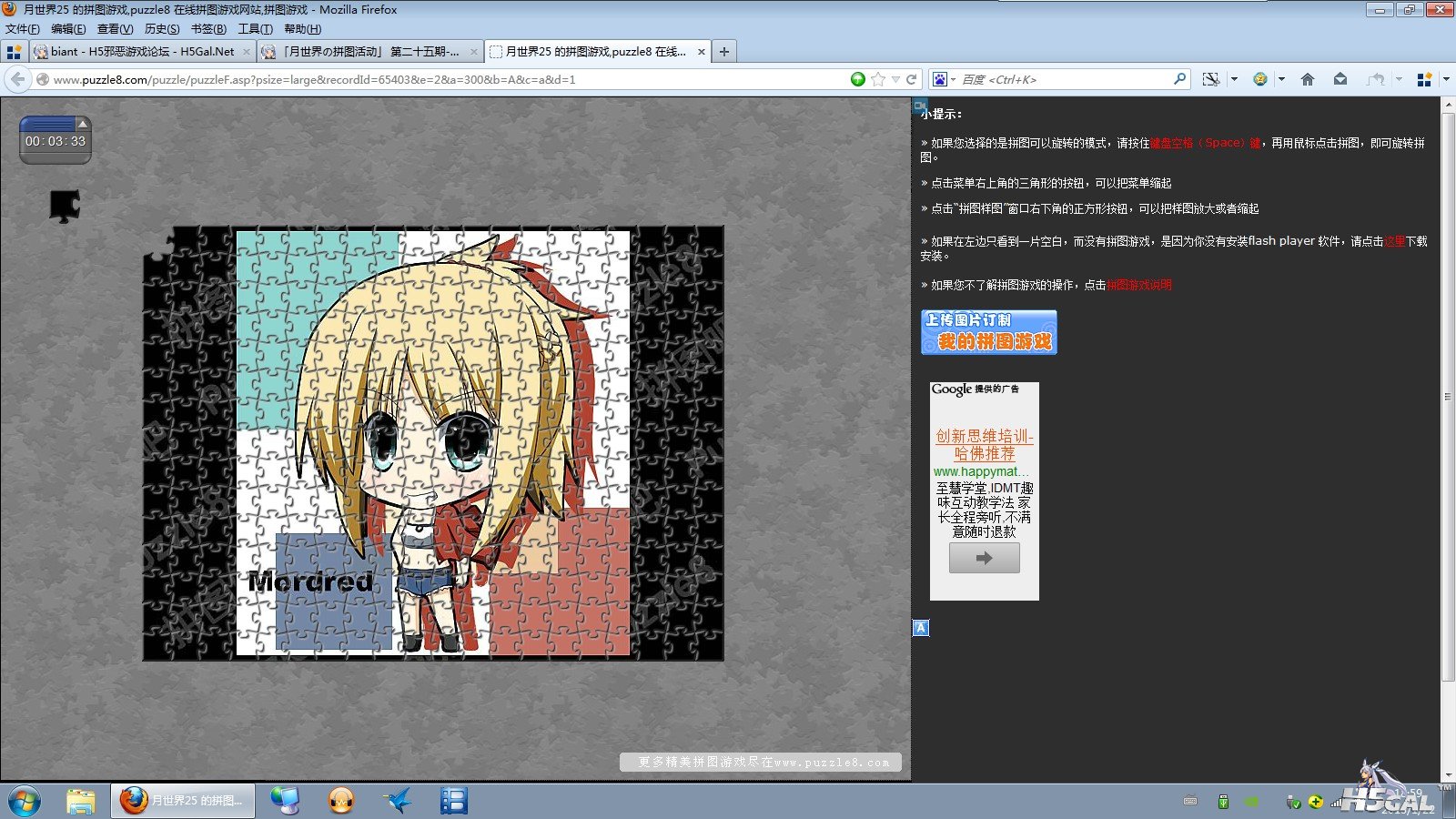Select the 月世界25 的拼图游戏 tab
Viewport: 1456px width, 819px height.
(597, 52)
